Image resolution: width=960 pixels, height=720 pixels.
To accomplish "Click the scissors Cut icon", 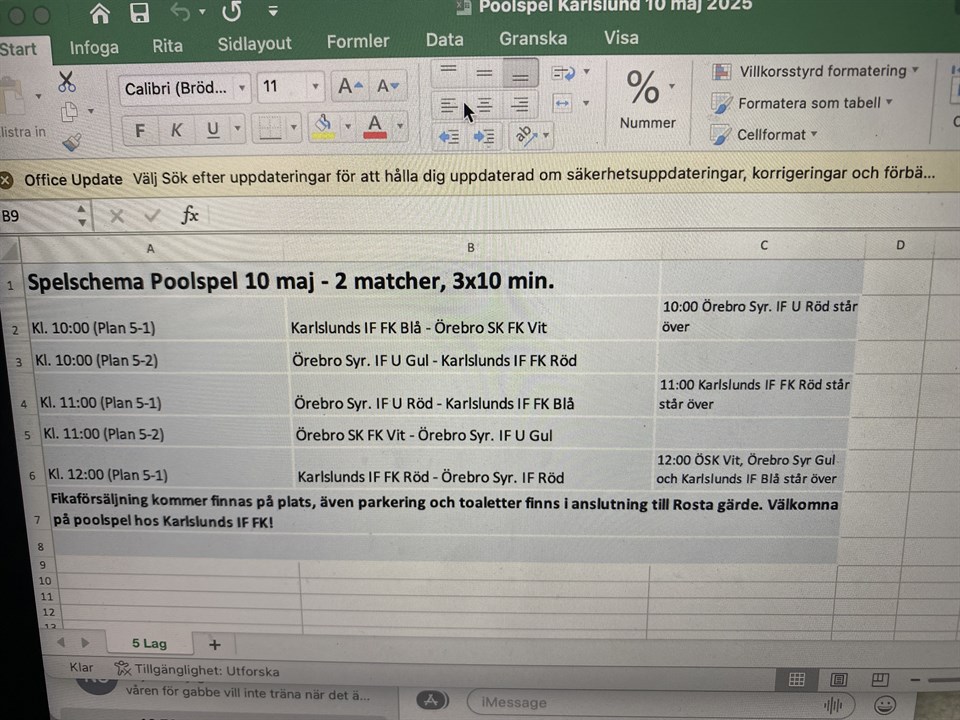I will point(67,82).
